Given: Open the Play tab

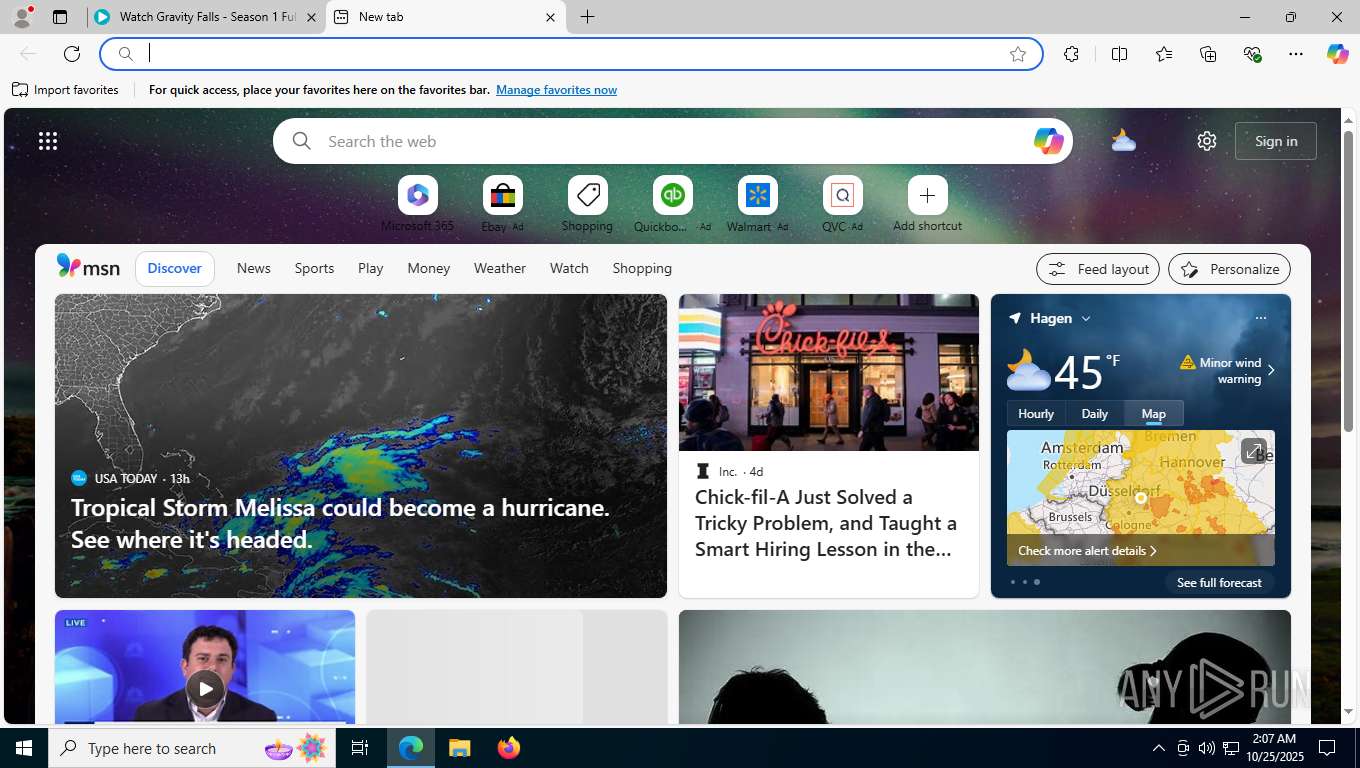Looking at the screenshot, I should (371, 268).
